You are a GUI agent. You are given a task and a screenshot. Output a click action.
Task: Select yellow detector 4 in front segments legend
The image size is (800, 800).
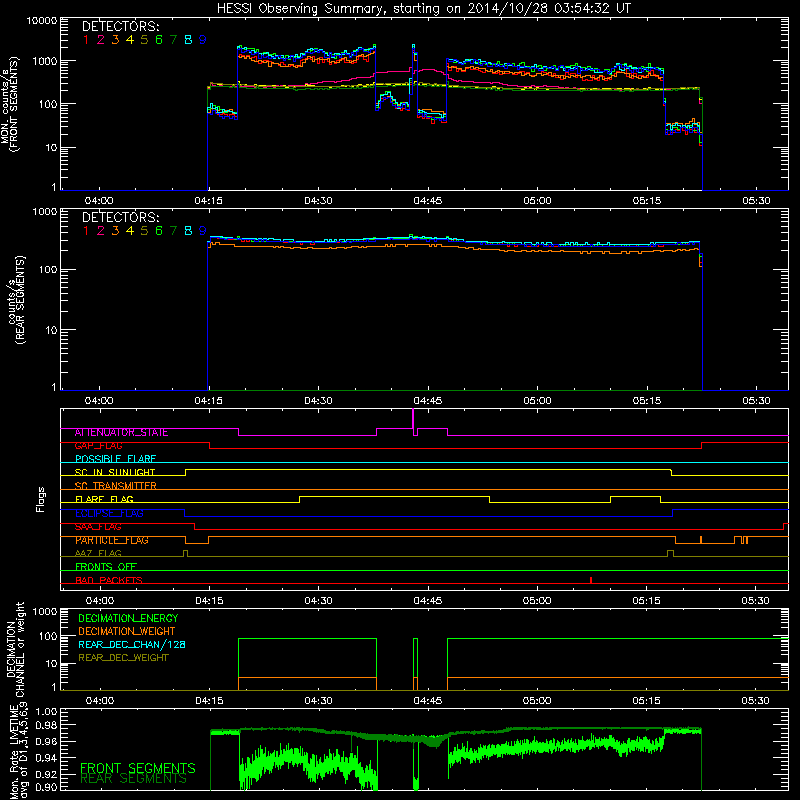[130, 40]
